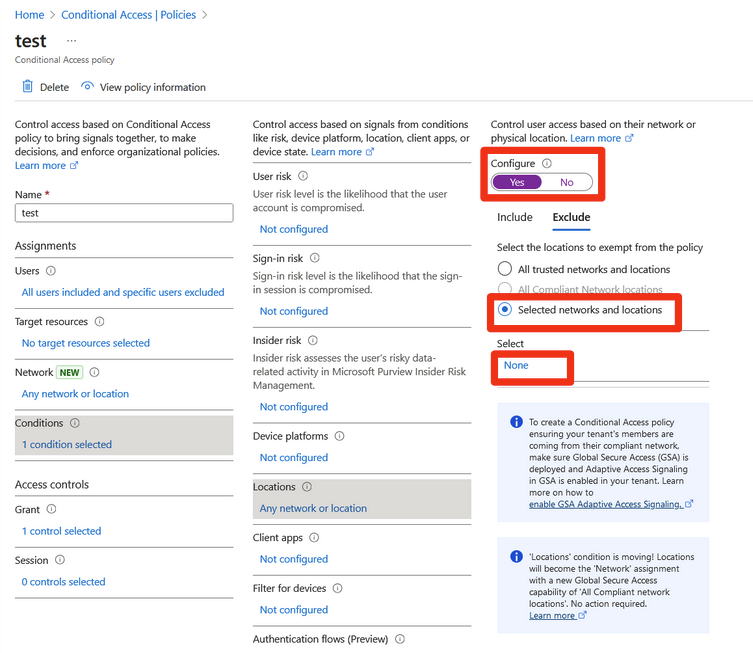Viewport: 753px width, 653px height.
Task: Click the View policy information eye icon
Action: tap(87, 87)
